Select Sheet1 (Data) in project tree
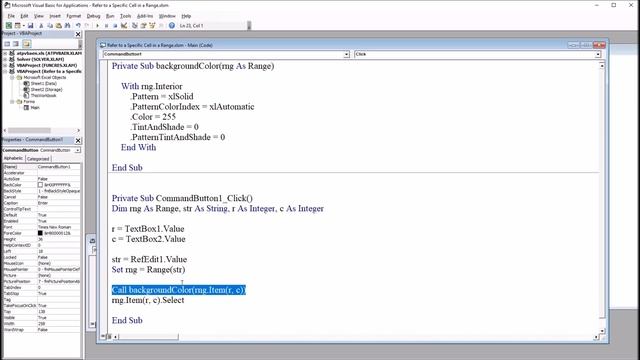The image size is (640, 360). click(43, 83)
